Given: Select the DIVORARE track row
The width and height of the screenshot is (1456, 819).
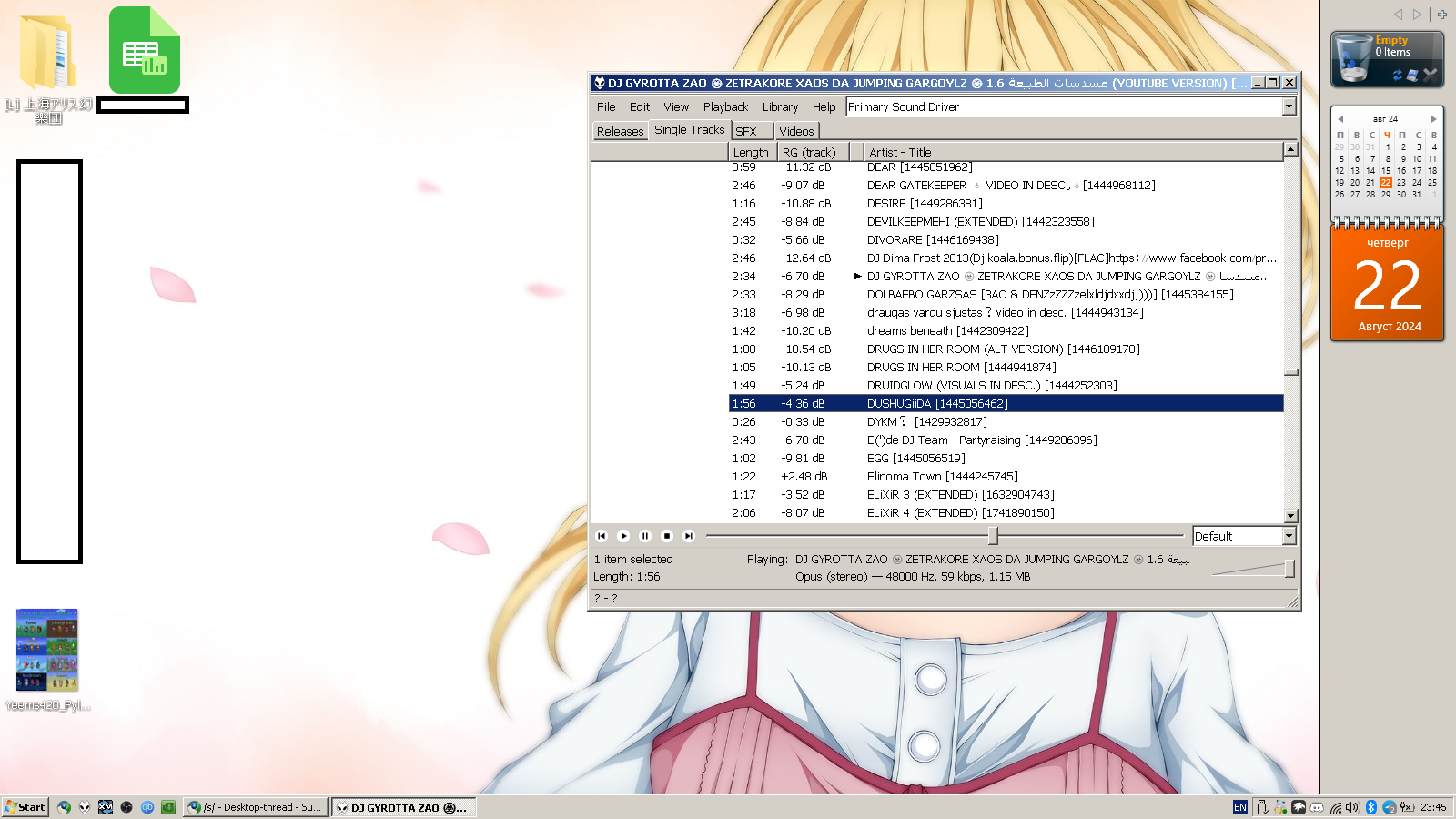Looking at the screenshot, I should (1006, 239).
